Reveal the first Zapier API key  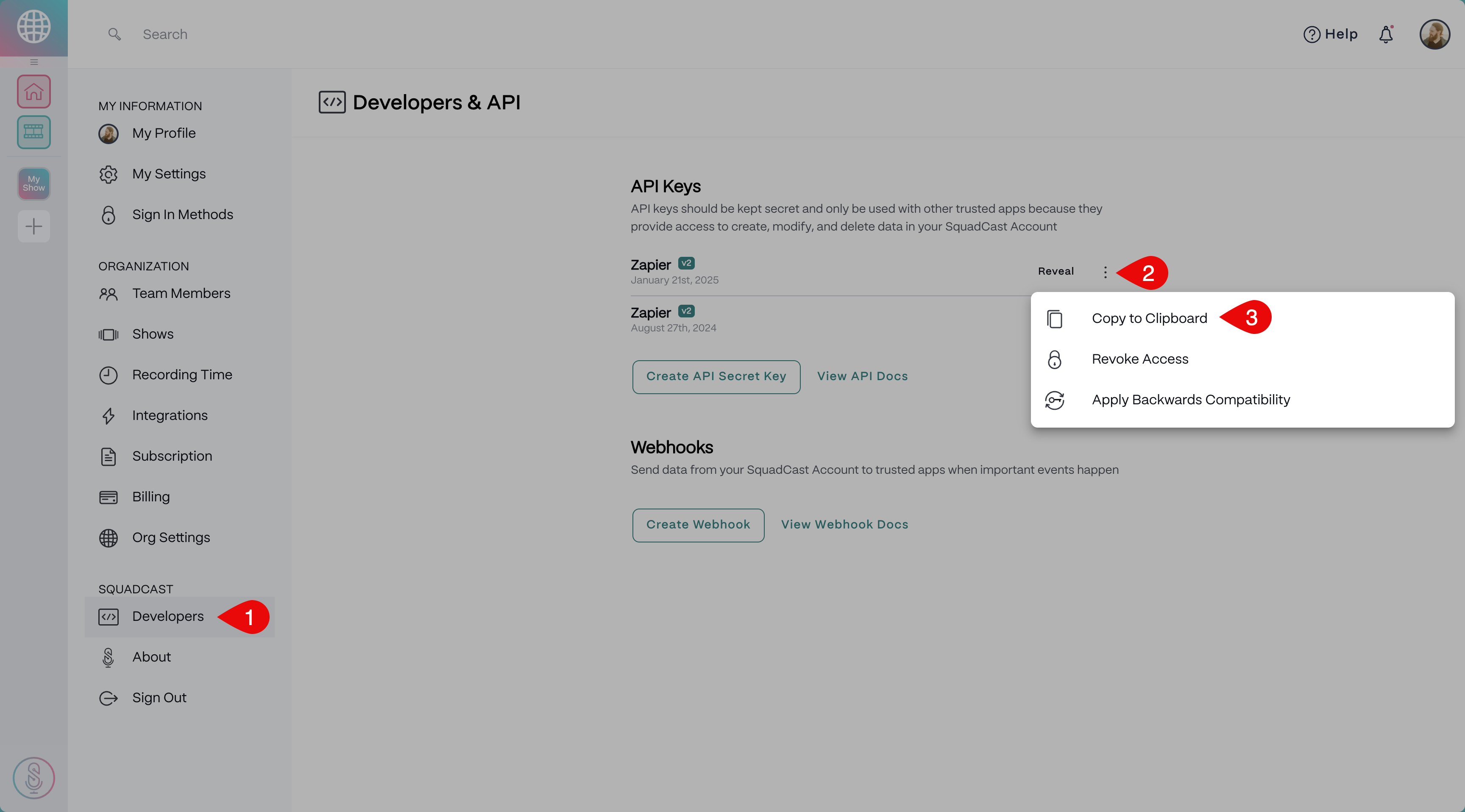tap(1056, 271)
